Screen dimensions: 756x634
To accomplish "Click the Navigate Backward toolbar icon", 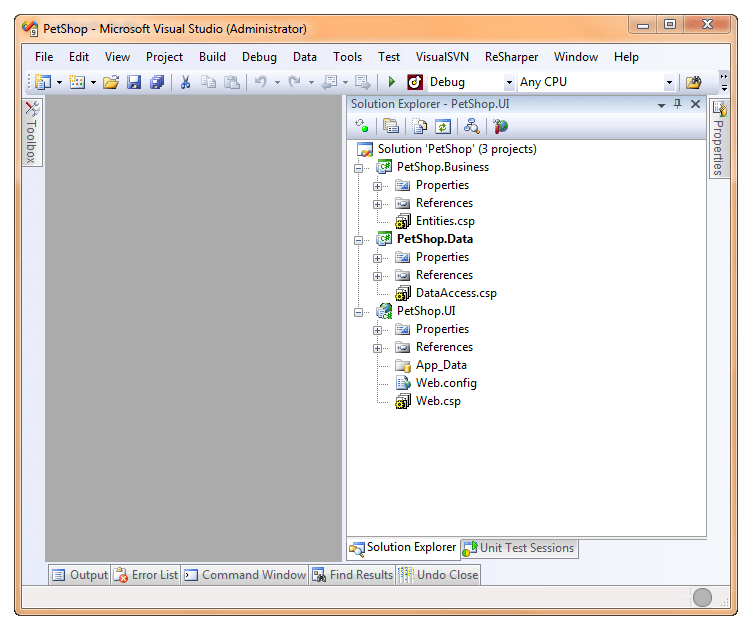I will tap(330, 82).
